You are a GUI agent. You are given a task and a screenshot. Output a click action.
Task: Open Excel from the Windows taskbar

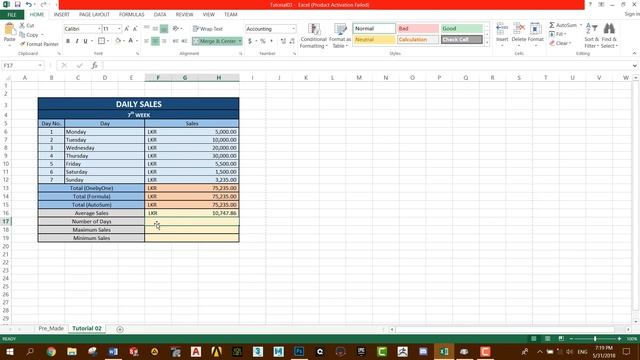[x=444, y=351]
